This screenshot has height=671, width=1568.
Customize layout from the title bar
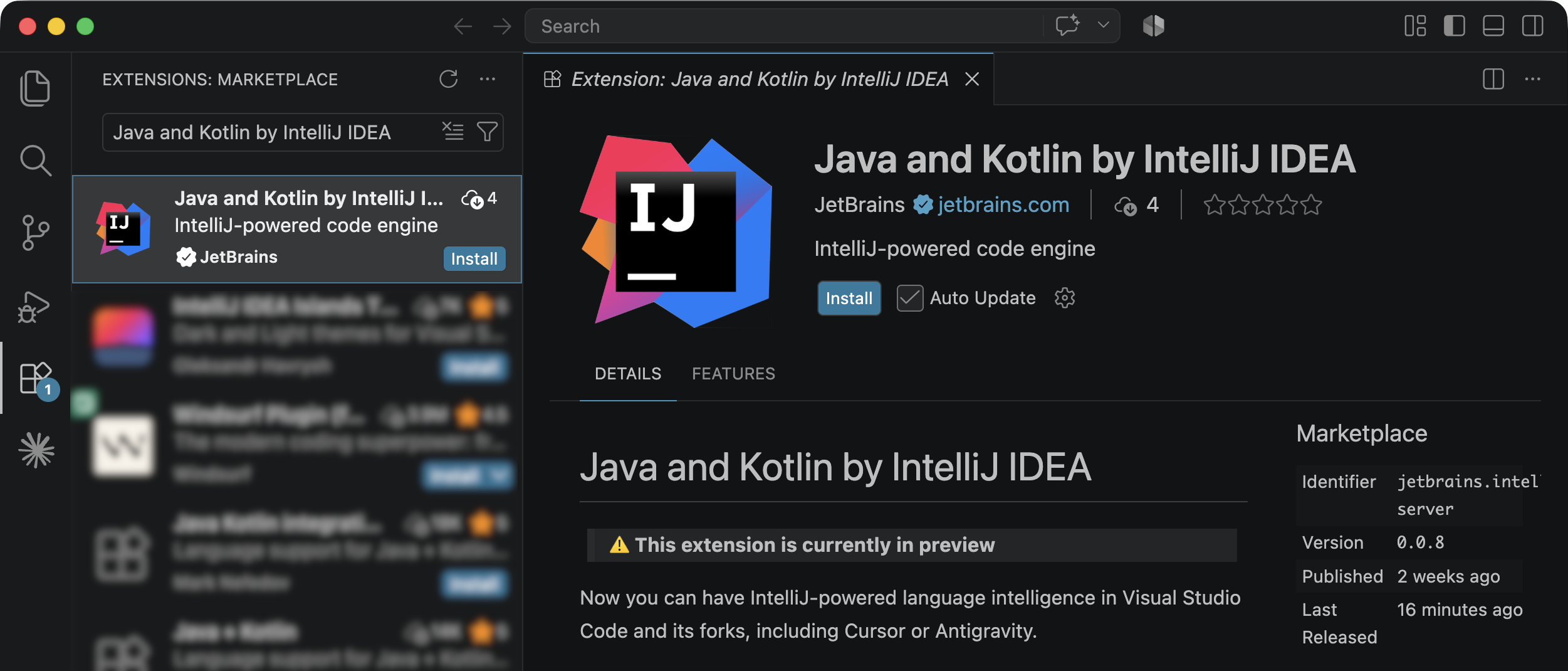pos(1415,26)
